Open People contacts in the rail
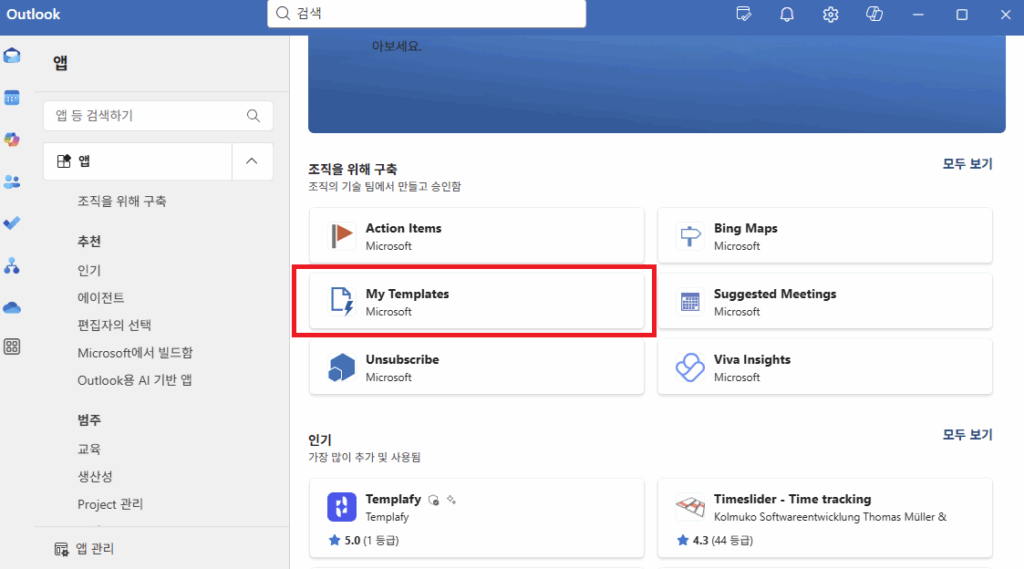This screenshot has width=1024, height=569. [12, 182]
